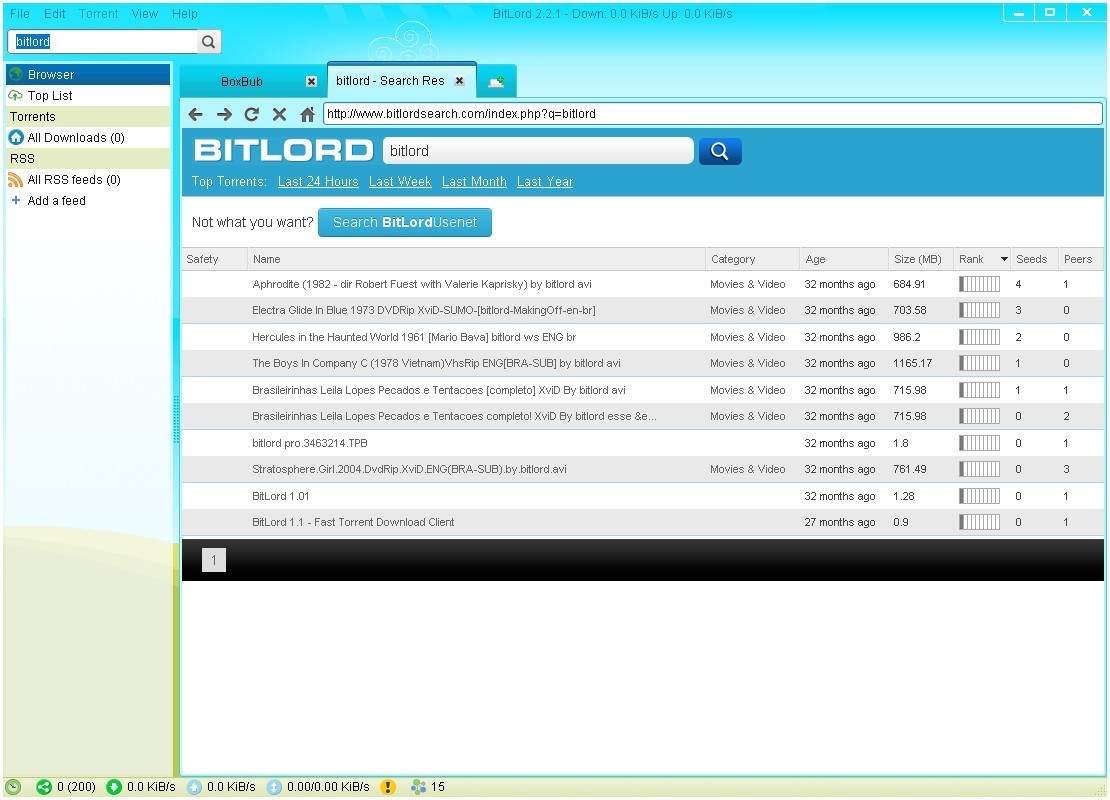Click the URL address bar field
The width and height of the screenshot is (1110, 800).
click(x=712, y=114)
